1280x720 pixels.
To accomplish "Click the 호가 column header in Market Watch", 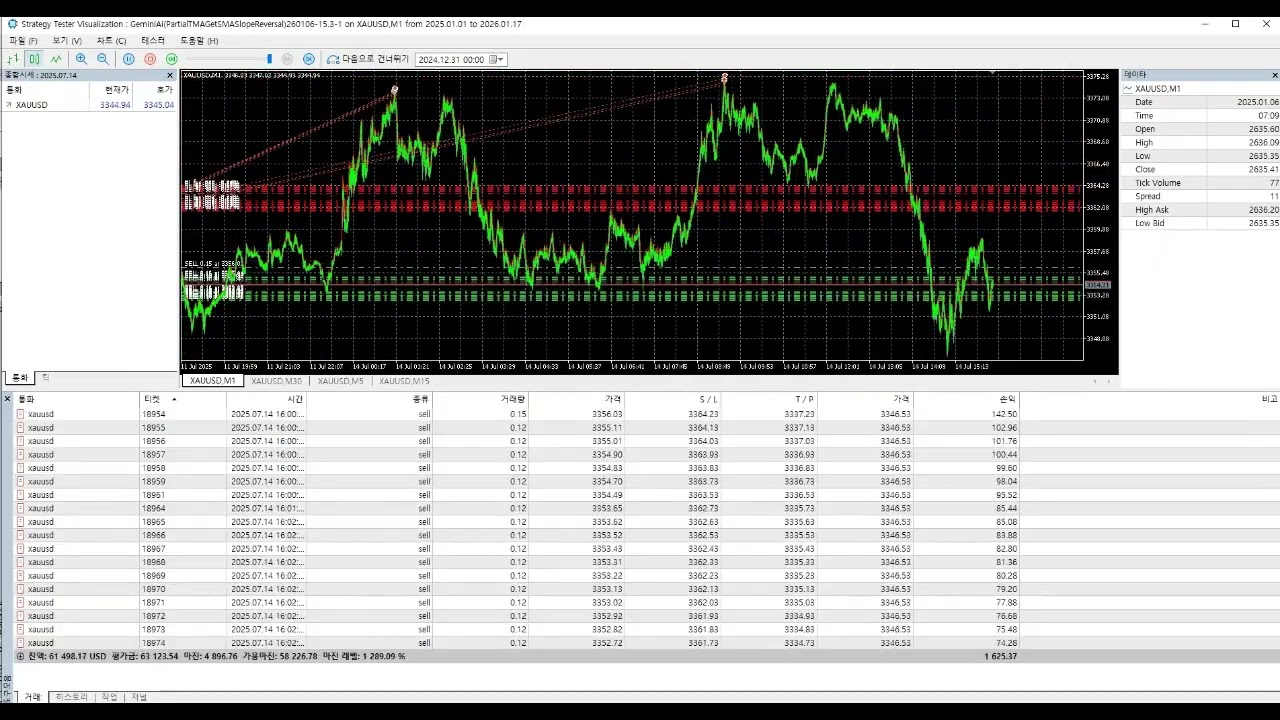I will click(156, 89).
